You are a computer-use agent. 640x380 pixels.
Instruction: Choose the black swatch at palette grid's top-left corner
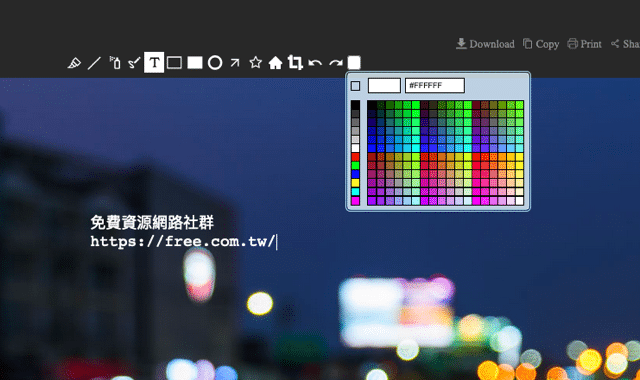[x=371, y=105]
